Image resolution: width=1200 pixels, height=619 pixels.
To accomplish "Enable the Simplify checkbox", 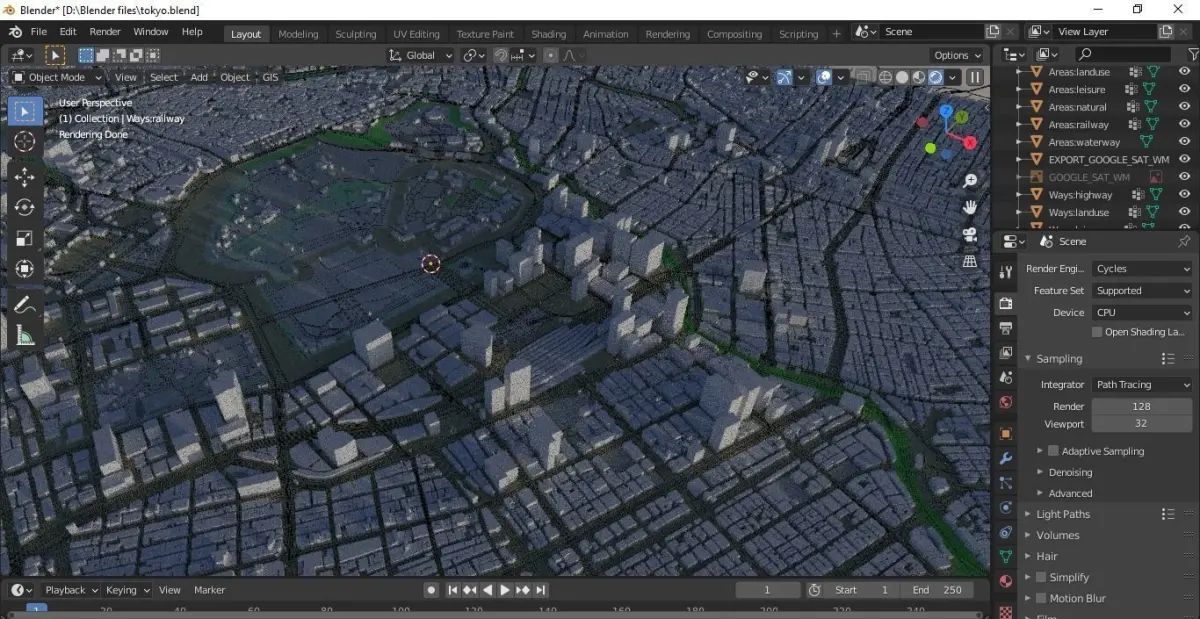I will pos(1041,577).
